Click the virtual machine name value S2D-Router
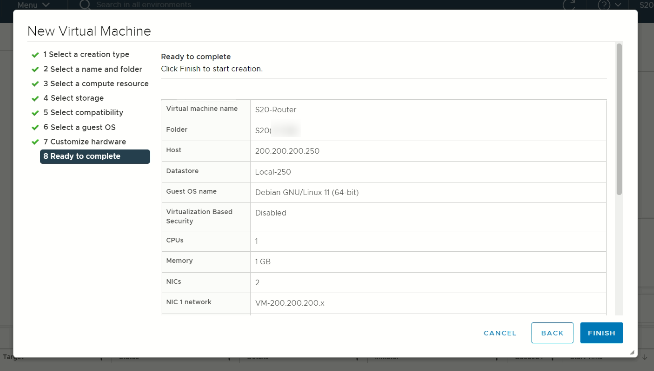654x371 pixels. click(x=276, y=109)
